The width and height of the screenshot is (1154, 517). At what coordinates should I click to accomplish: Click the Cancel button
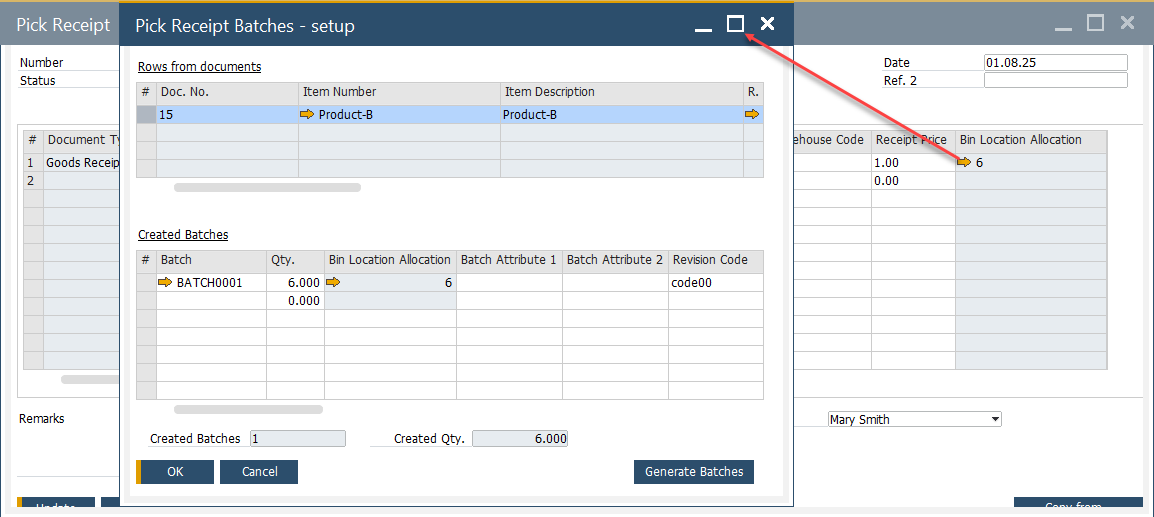[259, 472]
